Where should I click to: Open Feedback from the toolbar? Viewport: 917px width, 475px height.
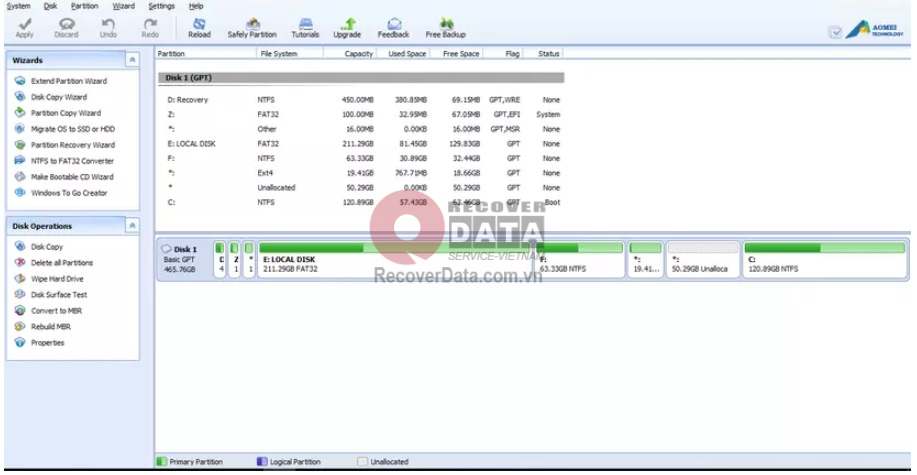pyautogui.click(x=394, y=28)
